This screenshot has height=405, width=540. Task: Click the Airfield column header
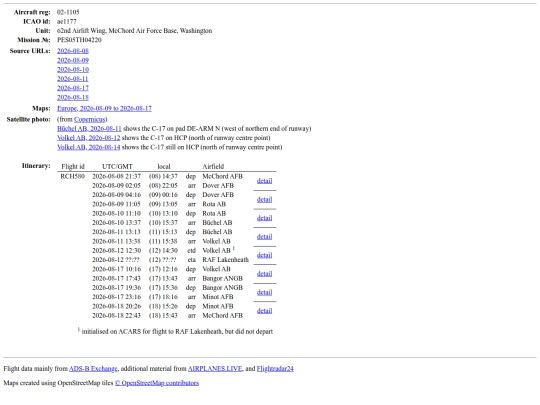coord(213,167)
